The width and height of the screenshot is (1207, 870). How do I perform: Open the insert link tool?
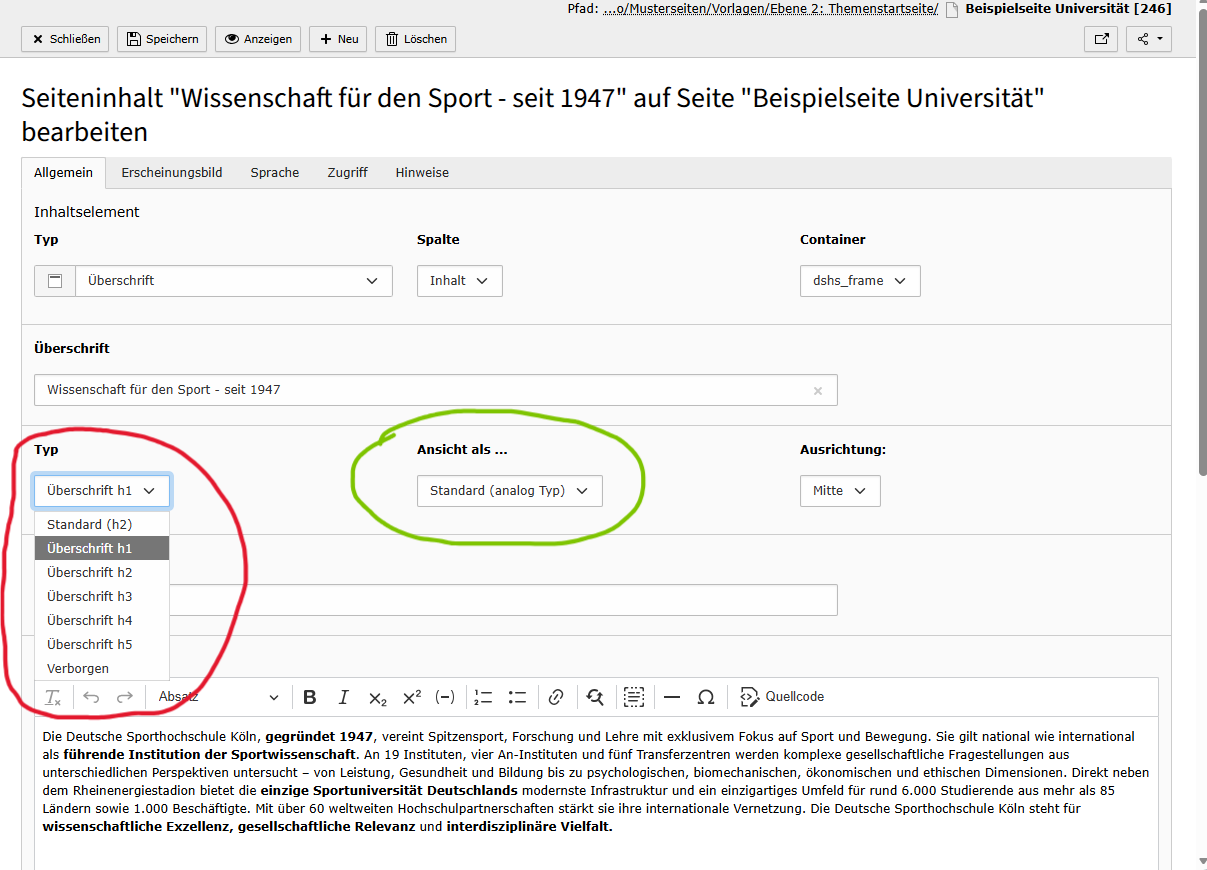click(x=557, y=697)
